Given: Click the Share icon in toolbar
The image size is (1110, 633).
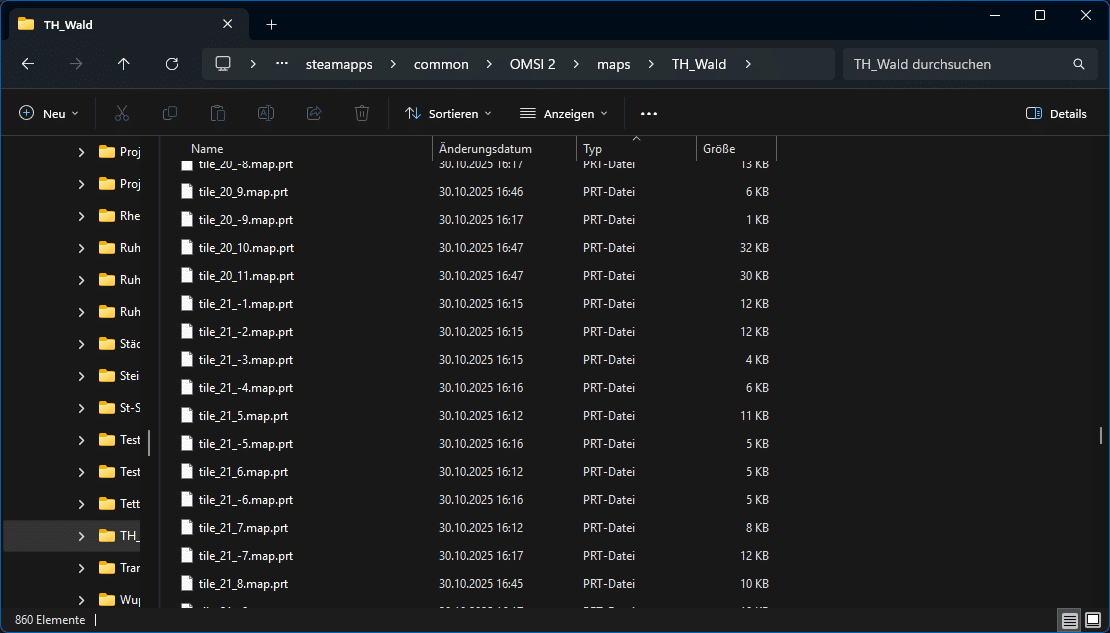Looking at the screenshot, I should click(x=314, y=114).
